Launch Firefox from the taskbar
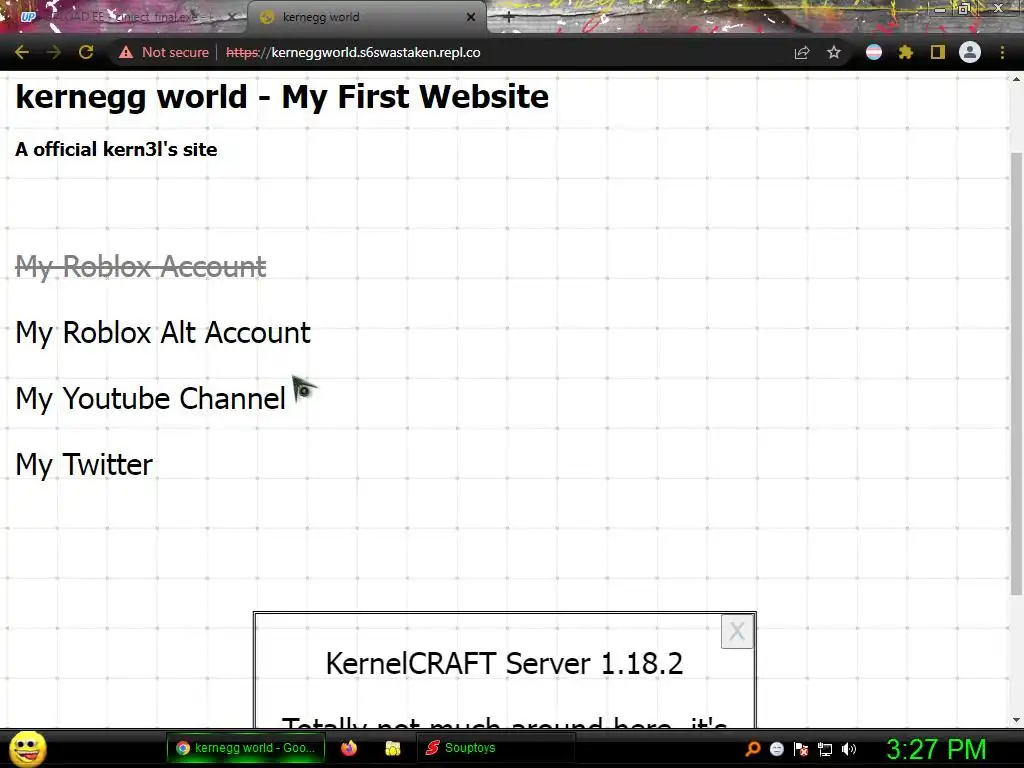The height and width of the screenshot is (768, 1024). click(349, 748)
